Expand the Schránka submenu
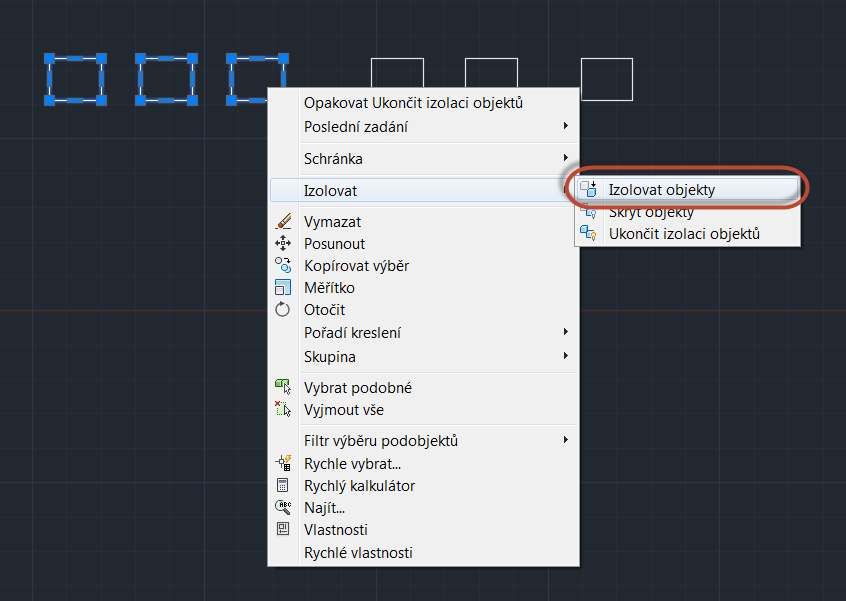The image size is (846, 601). tap(565, 159)
